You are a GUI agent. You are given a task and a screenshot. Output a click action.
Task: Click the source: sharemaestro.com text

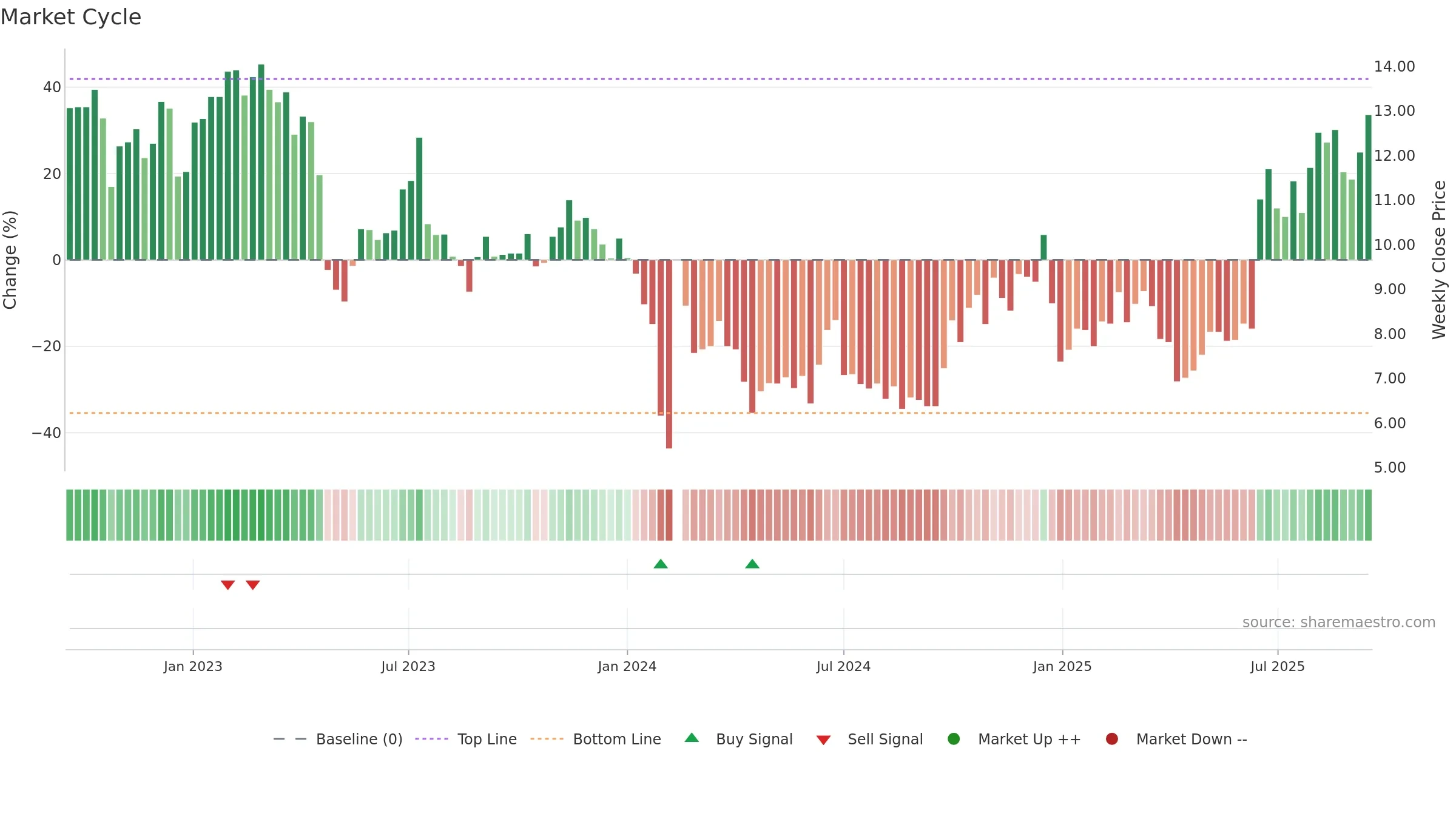pyautogui.click(x=1339, y=622)
